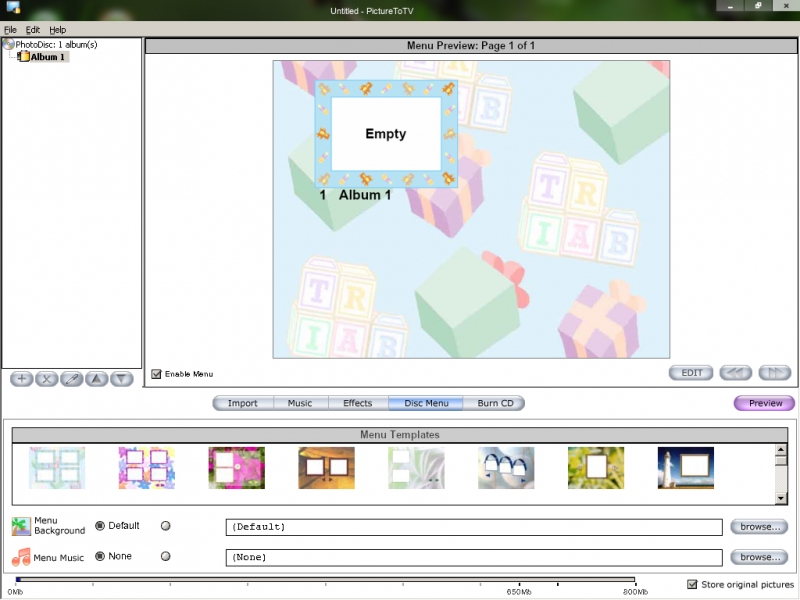This screenshot has height=600, width=800.
Task: Select the lighthouse menu template thumbnail
Action: point(686,467)
